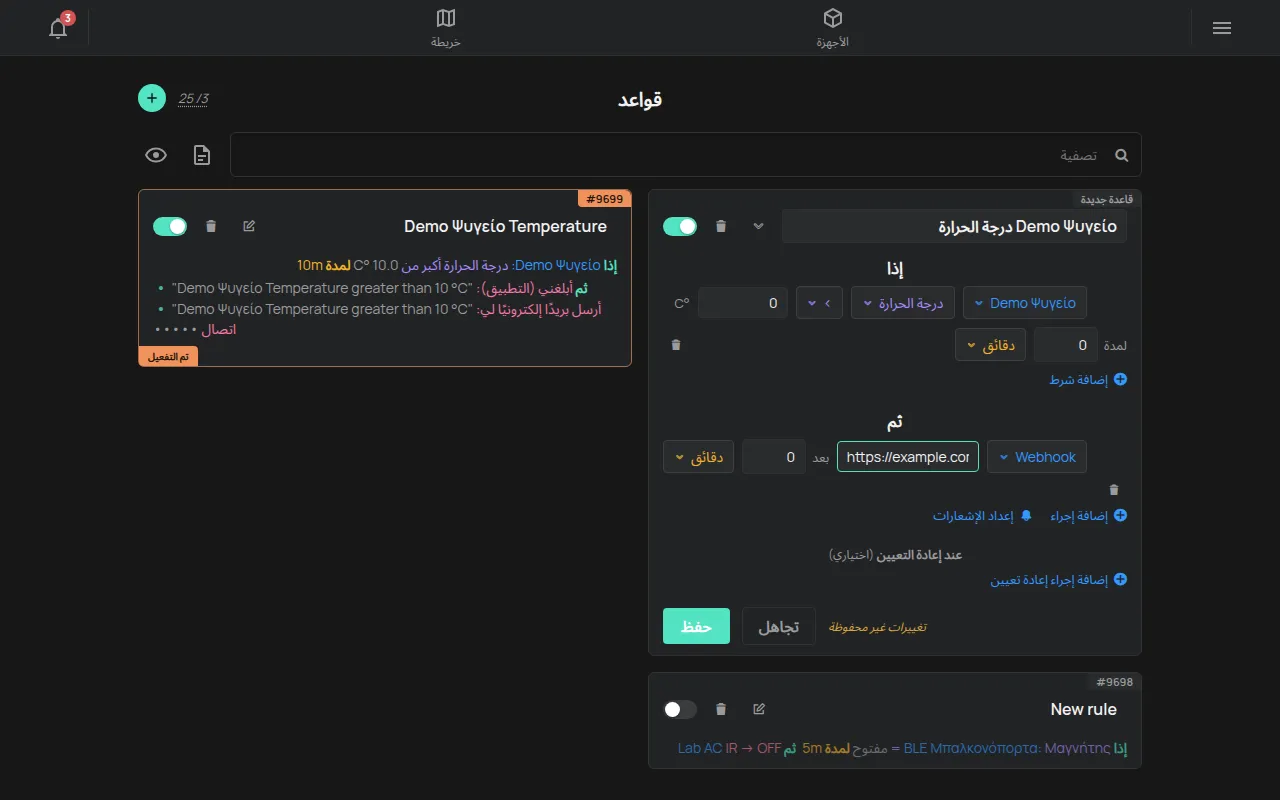Open the Webhook action type dropdown
1280x800 pixels.
pos(1037,457)
